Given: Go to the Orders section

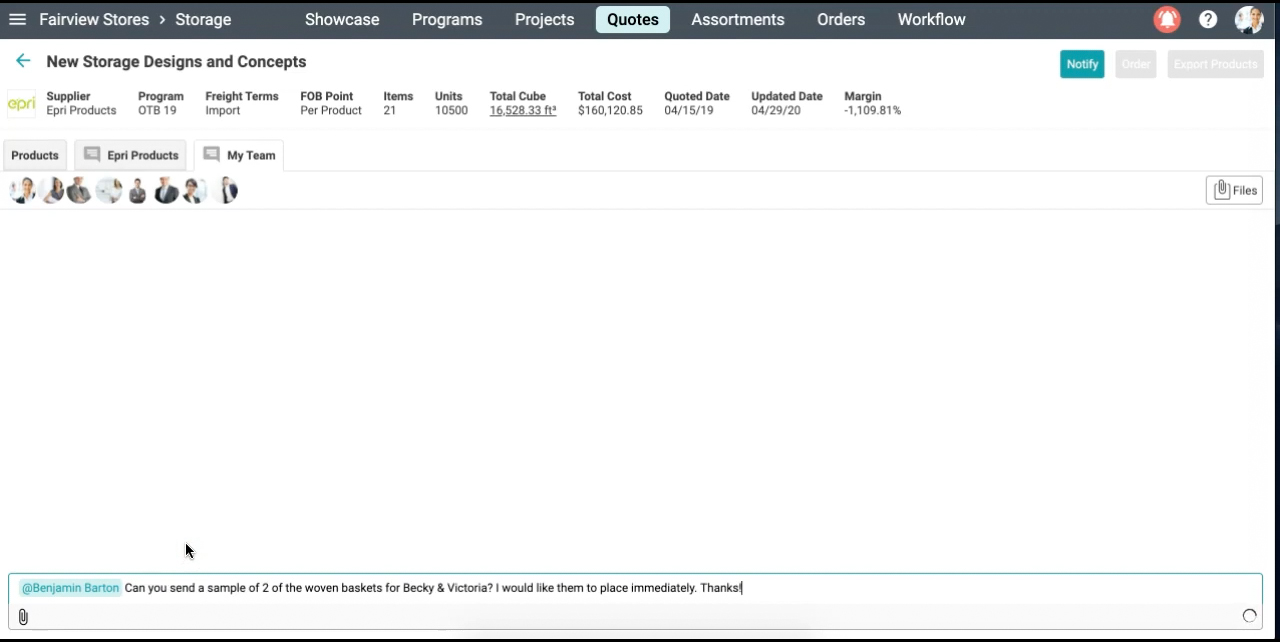Looking at the screenshot, I should point(841,19).
